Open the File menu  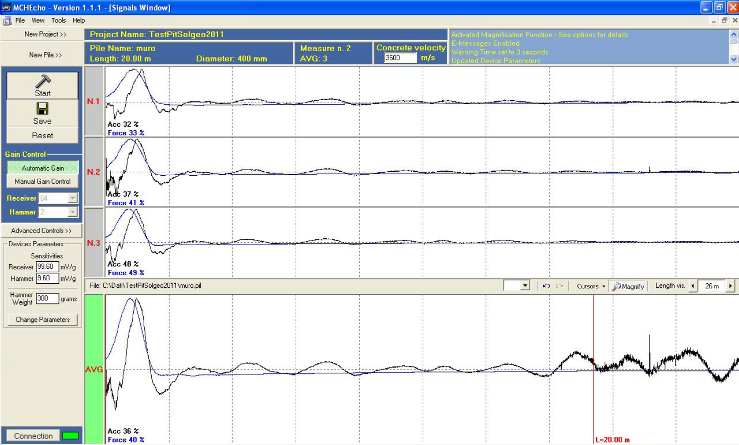[20, 21]
